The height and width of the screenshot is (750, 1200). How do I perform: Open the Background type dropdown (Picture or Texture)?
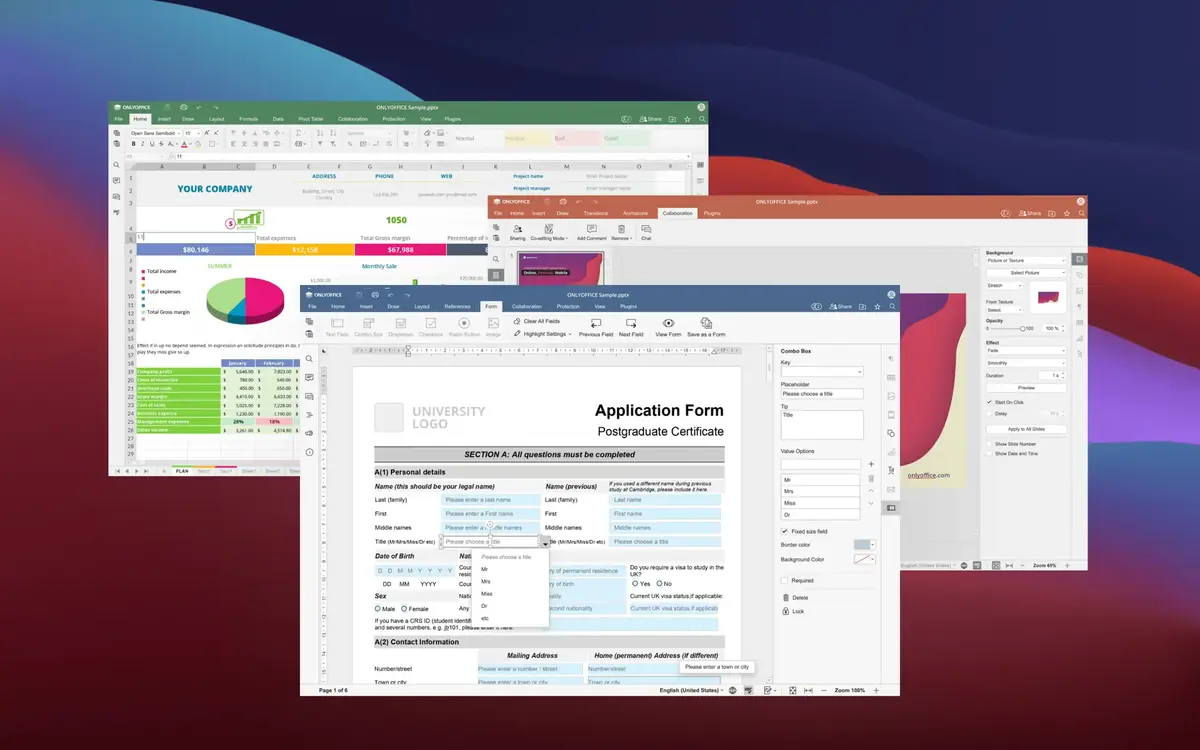point(1025,261)
